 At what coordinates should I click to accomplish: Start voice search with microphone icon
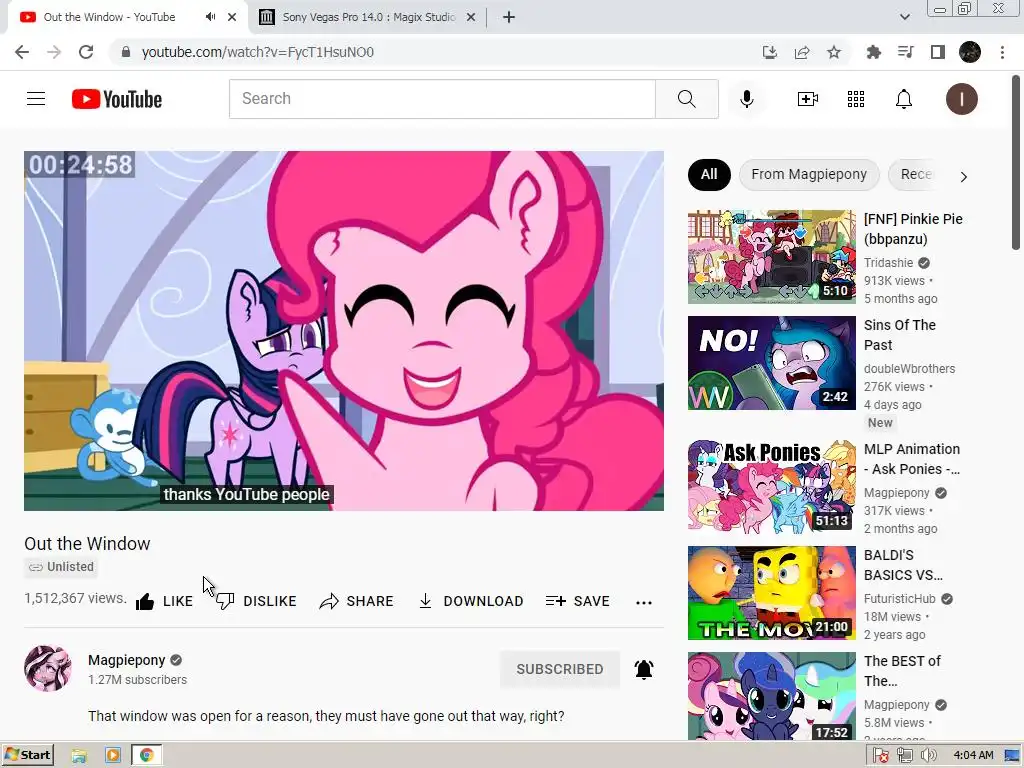tap(746, 99)
